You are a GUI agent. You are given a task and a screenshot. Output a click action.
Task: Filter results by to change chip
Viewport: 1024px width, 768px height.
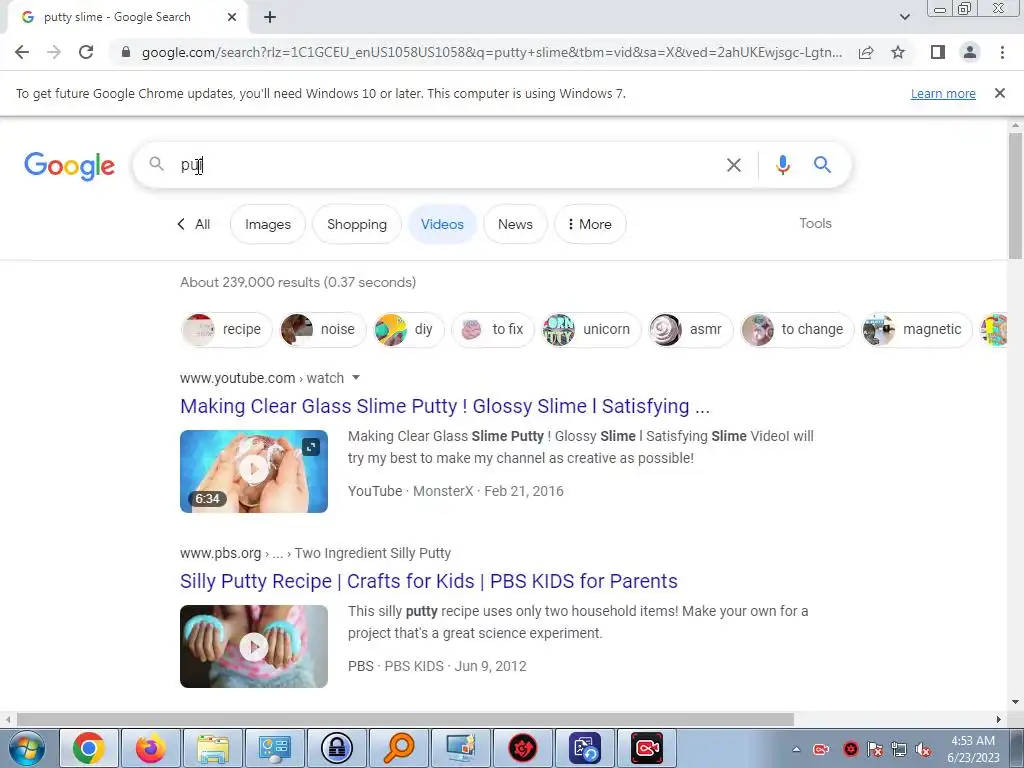(x=797, y=329)
